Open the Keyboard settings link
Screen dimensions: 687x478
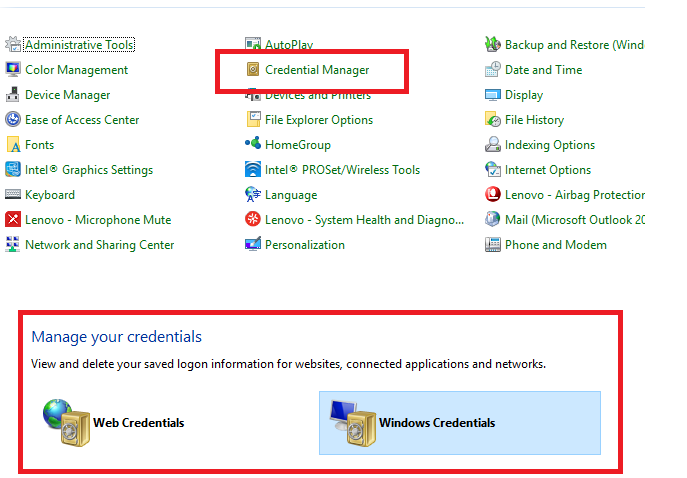(x=50, y=195)
